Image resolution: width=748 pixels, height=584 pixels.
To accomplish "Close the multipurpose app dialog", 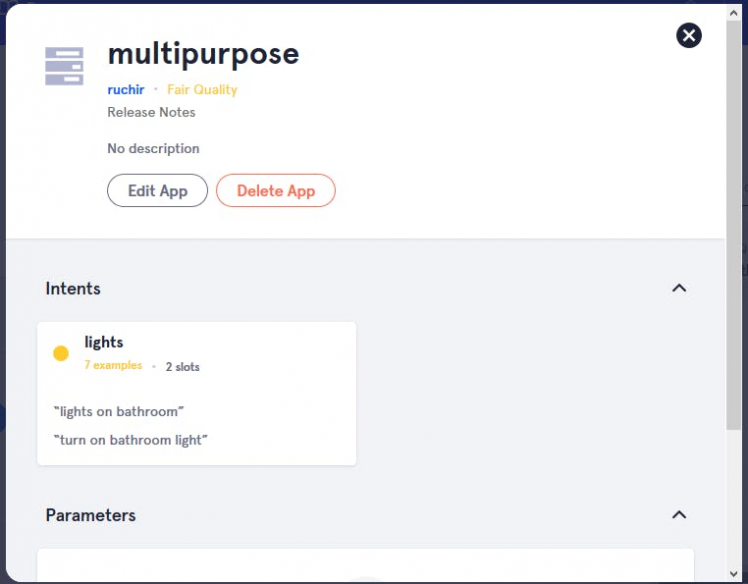I will click(x=689, y=36).
